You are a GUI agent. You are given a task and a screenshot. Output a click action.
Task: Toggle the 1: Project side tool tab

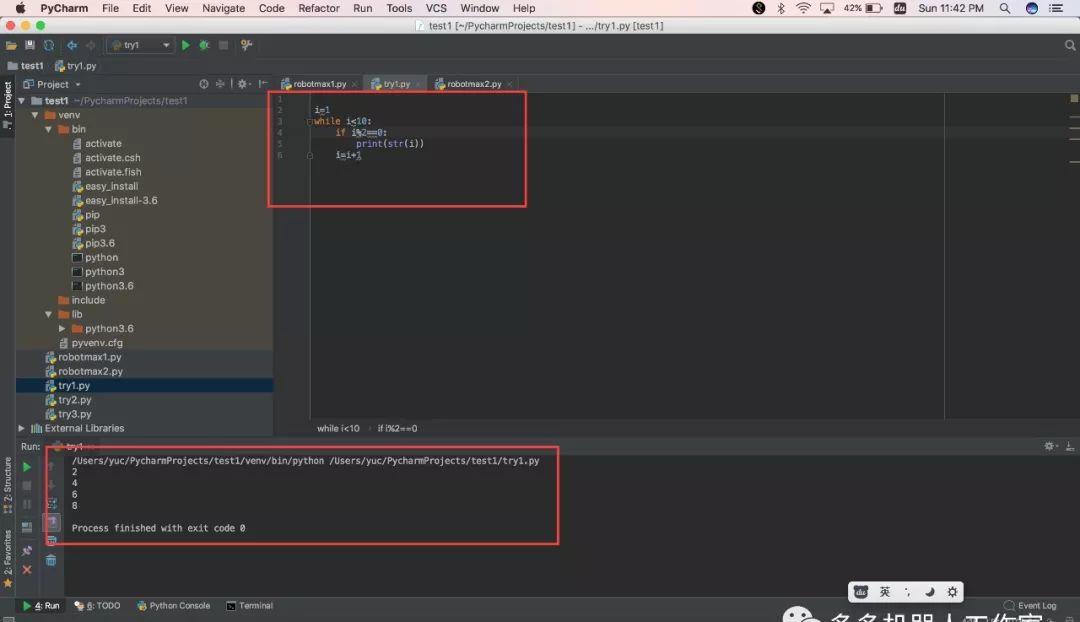pos(8,105)
